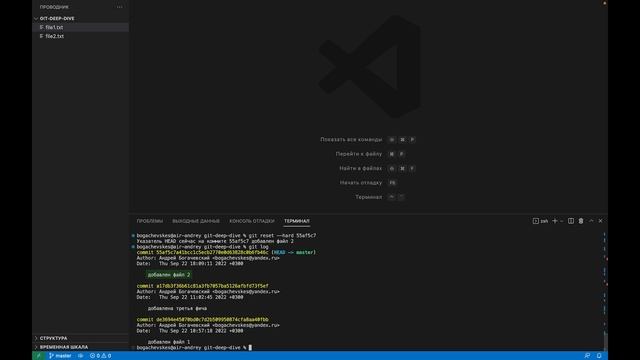Click the zsh terminal shell label
This screenshot has width=640, height=360.
point(540,221)
